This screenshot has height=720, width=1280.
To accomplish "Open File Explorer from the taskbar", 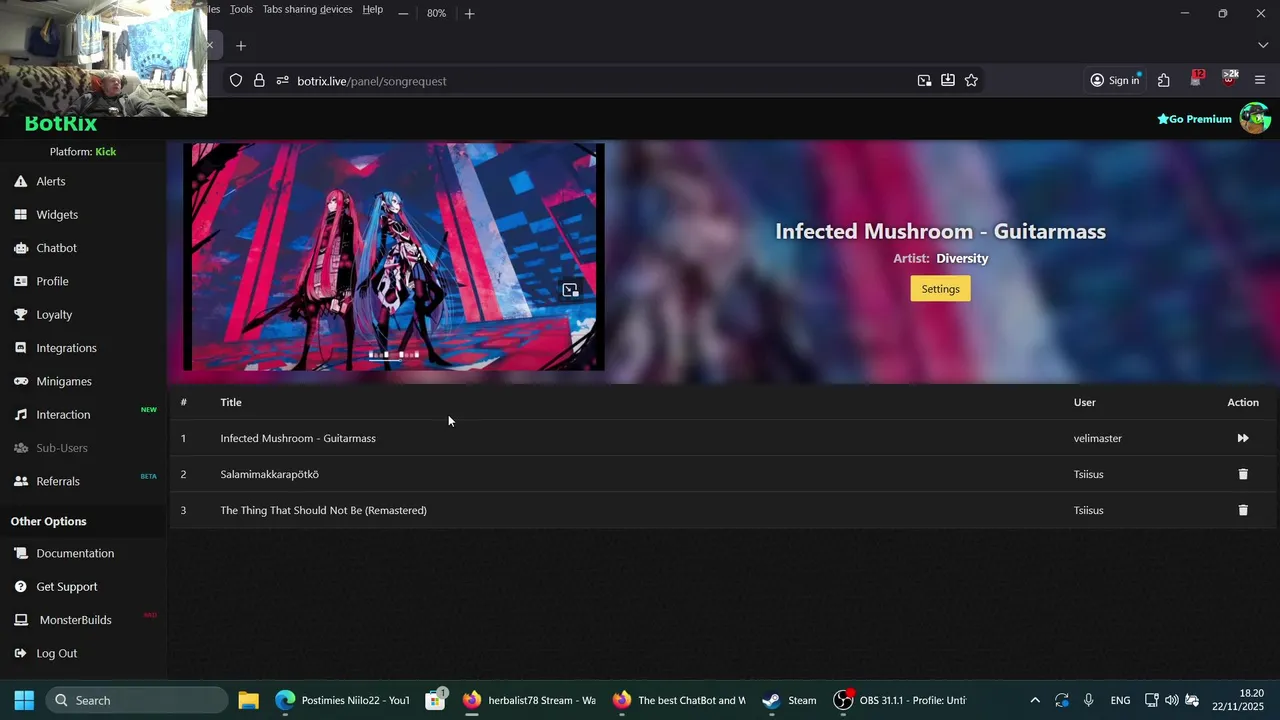I will point(248,700).
